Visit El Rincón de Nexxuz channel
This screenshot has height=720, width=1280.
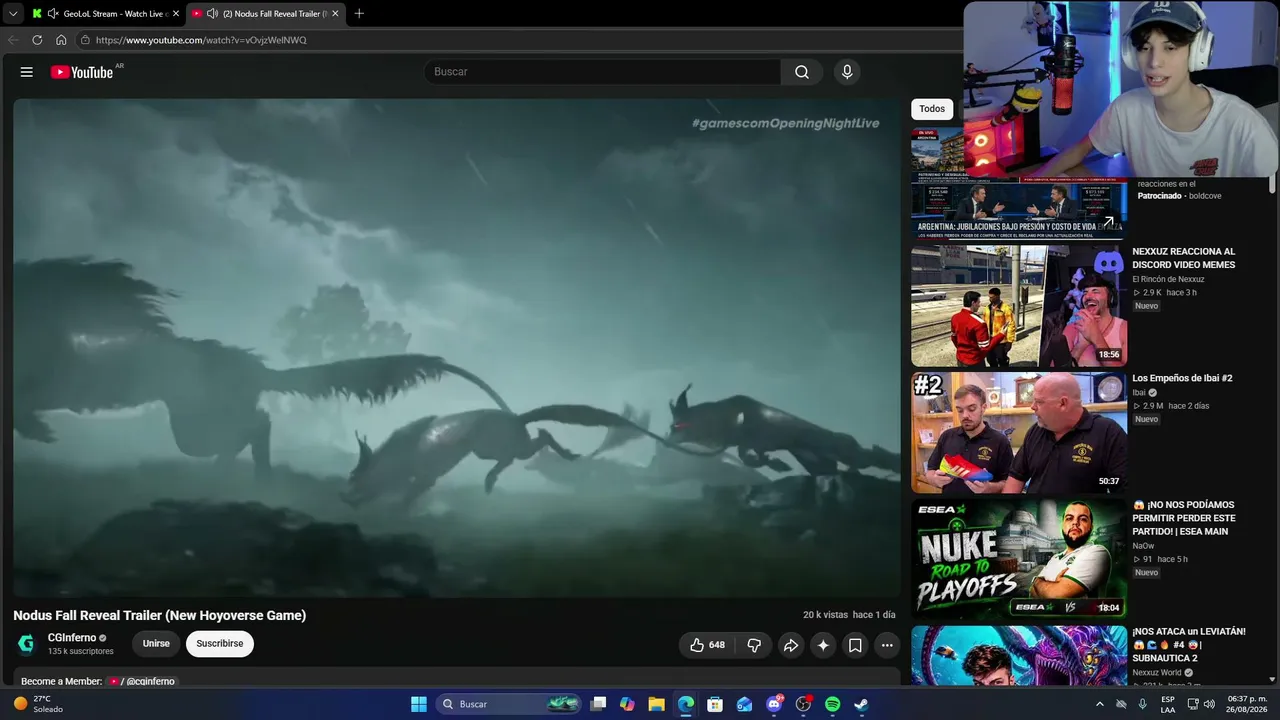1168,279
